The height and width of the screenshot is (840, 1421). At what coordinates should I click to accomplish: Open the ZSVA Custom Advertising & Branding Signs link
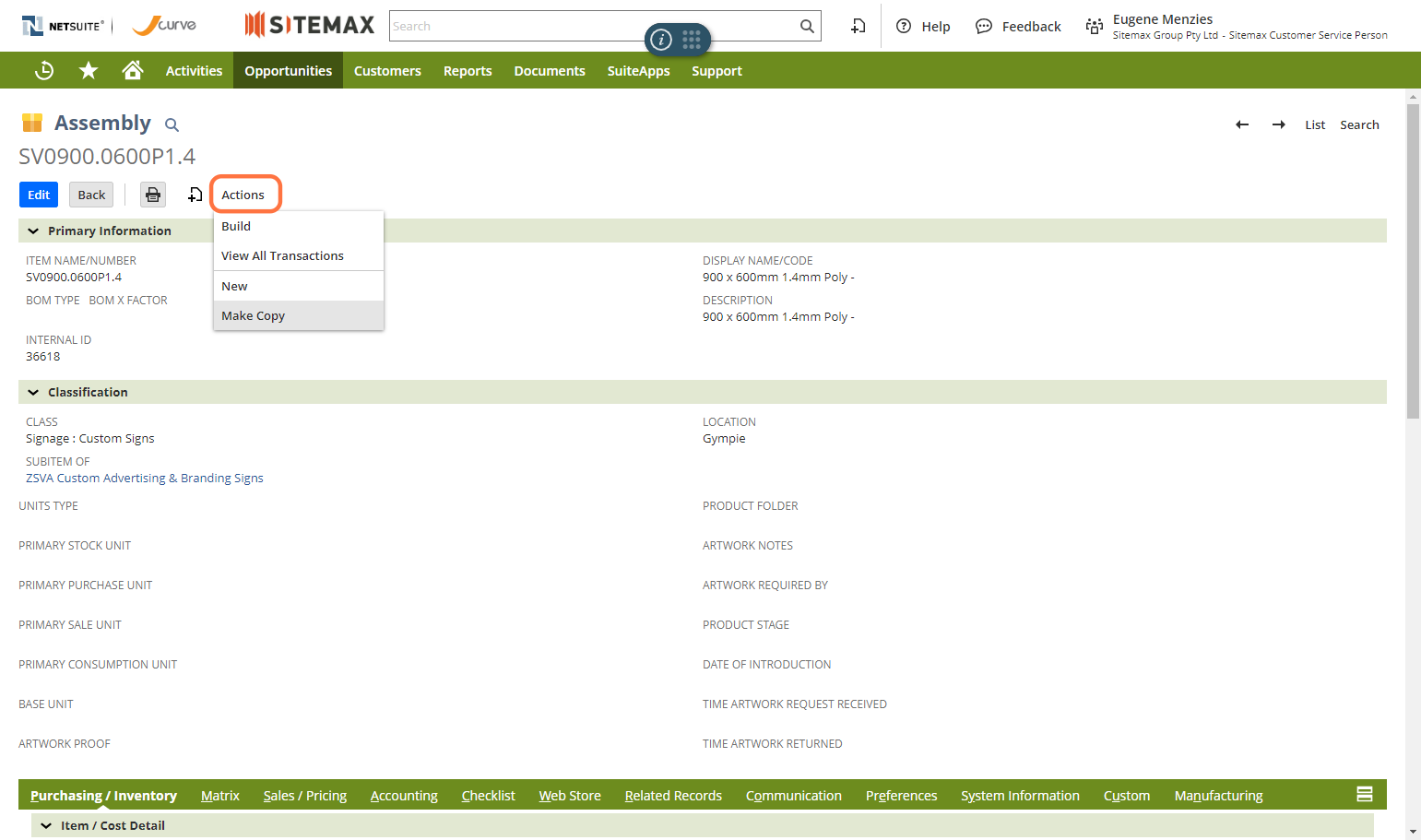[145, 478]
